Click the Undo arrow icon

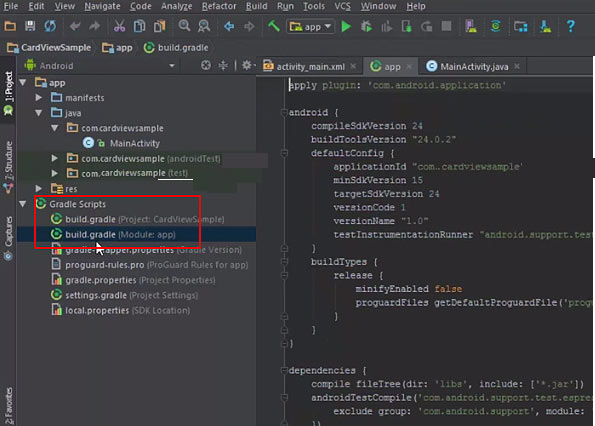(75, 26)
